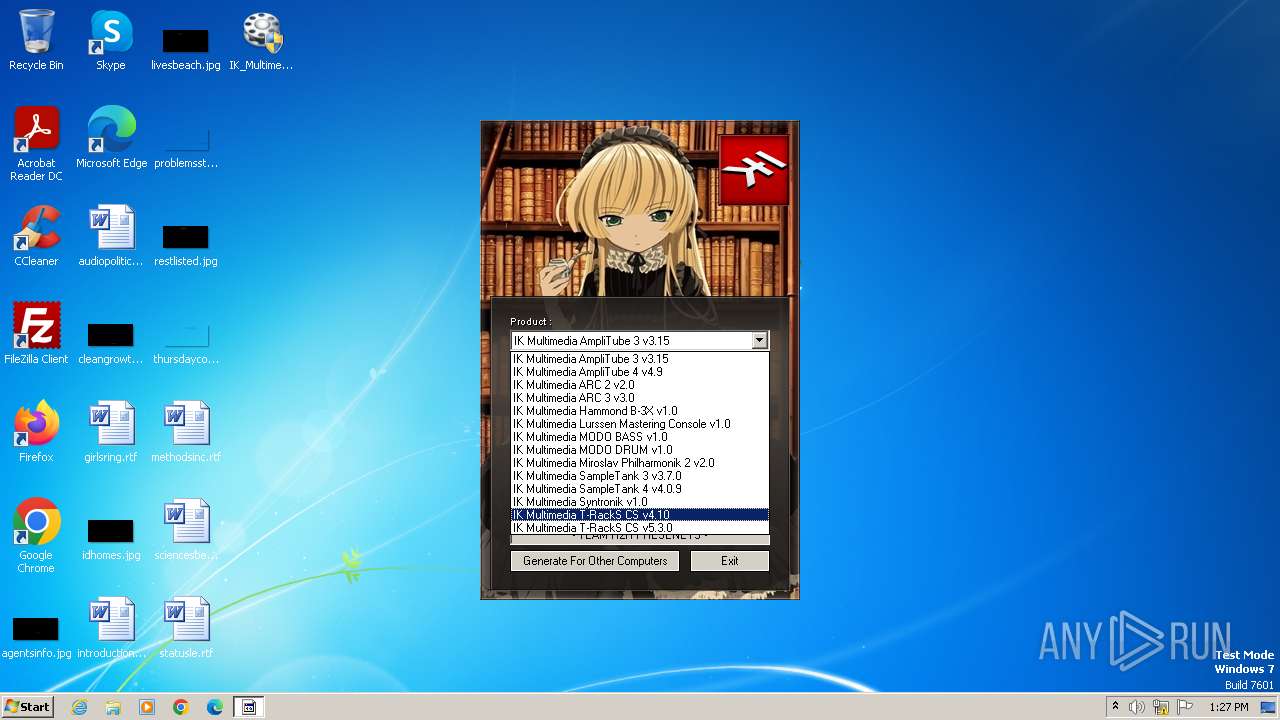Viewport: 1280px width, 720px height.
Task: Select the audiopolitic... Word document
Action: [x=111, y=236]
